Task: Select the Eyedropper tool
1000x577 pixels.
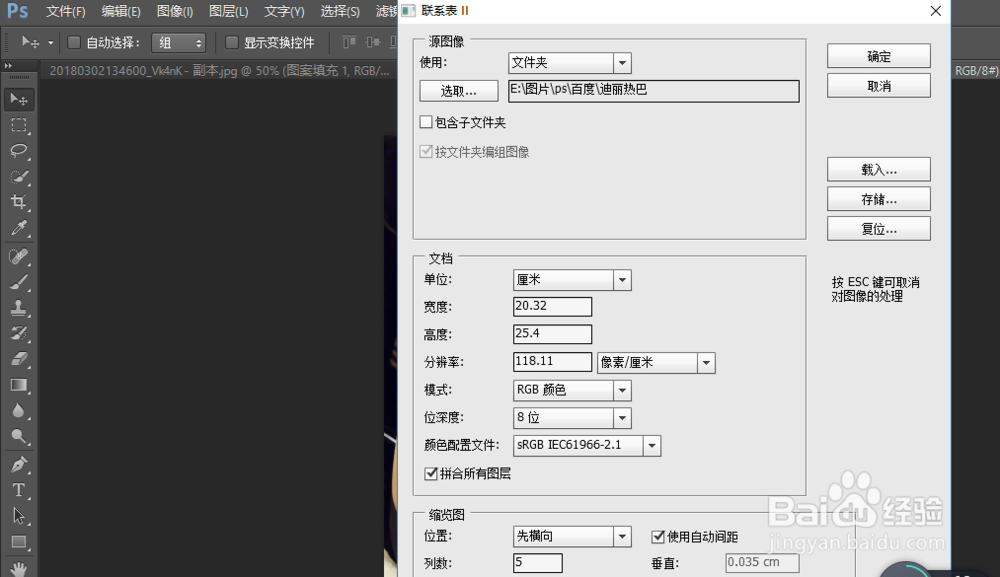Action: click(18, 228)
